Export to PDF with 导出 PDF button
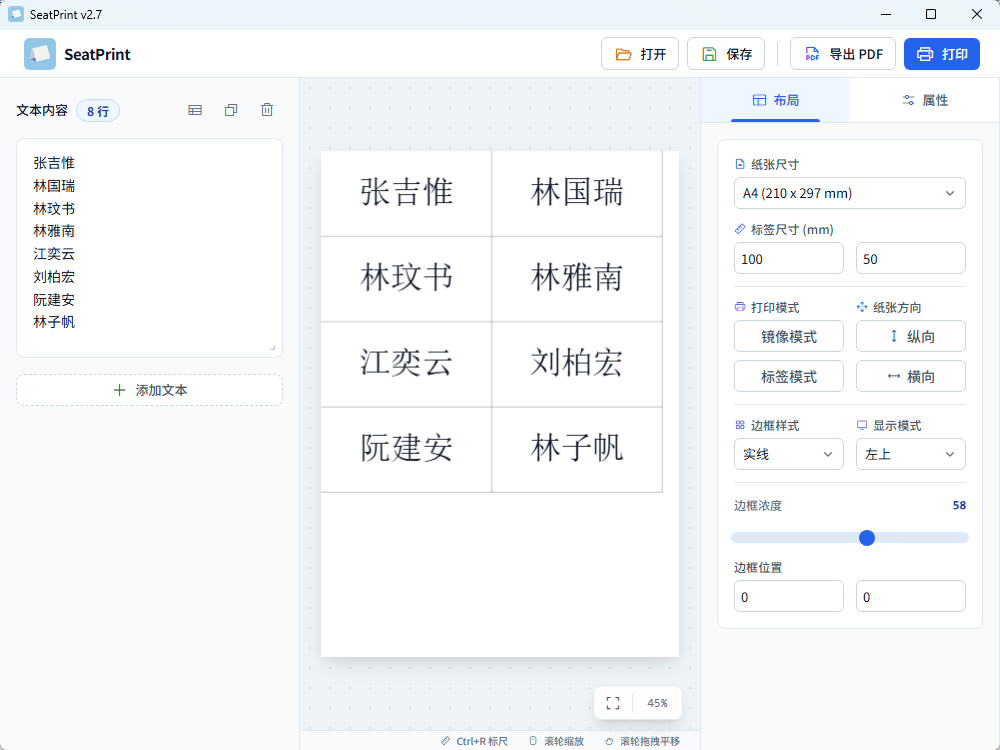This screenshot has height=750, width=1000. click(842, 54)
